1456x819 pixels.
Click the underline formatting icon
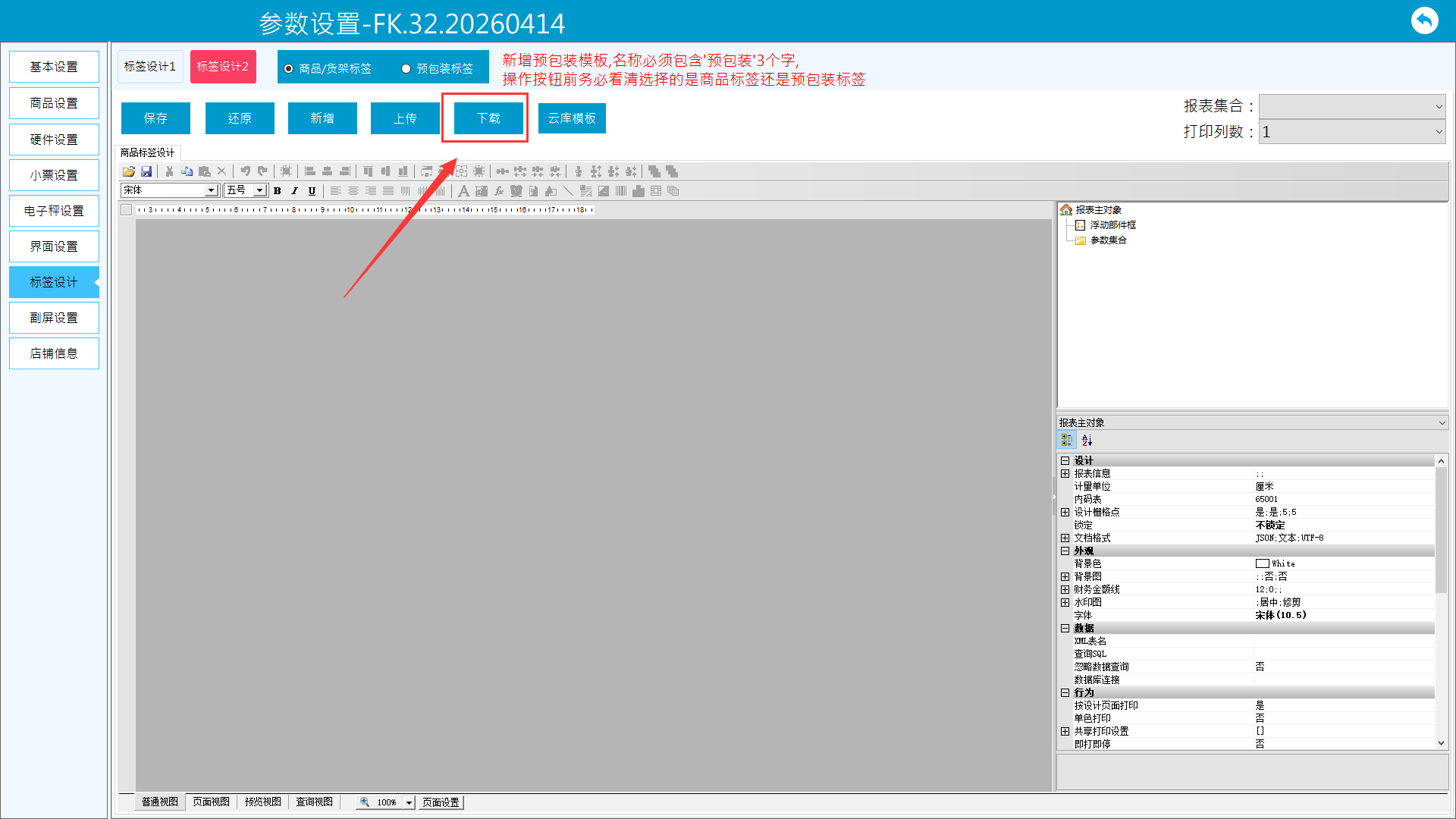[x=312, y=191]
